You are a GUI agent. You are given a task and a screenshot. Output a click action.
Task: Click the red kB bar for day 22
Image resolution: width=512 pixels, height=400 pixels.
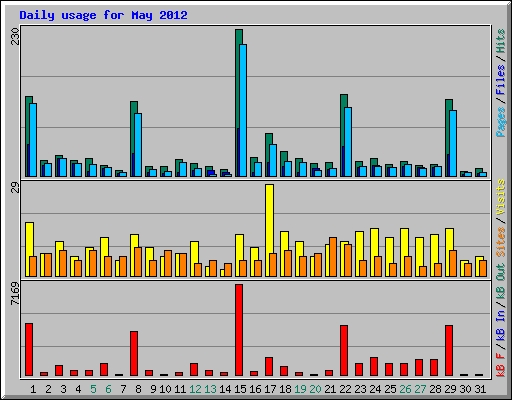344,351
